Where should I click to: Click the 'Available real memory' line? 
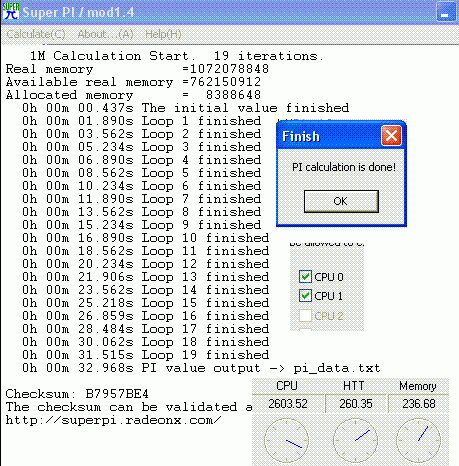pos(133,82)
